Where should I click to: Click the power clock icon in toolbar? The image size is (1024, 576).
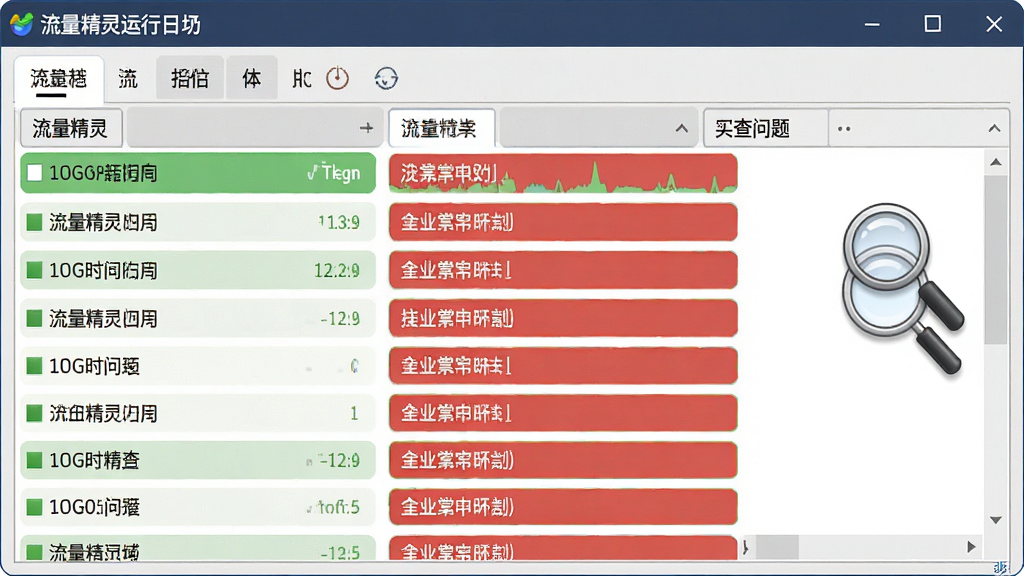pos(338,78)
